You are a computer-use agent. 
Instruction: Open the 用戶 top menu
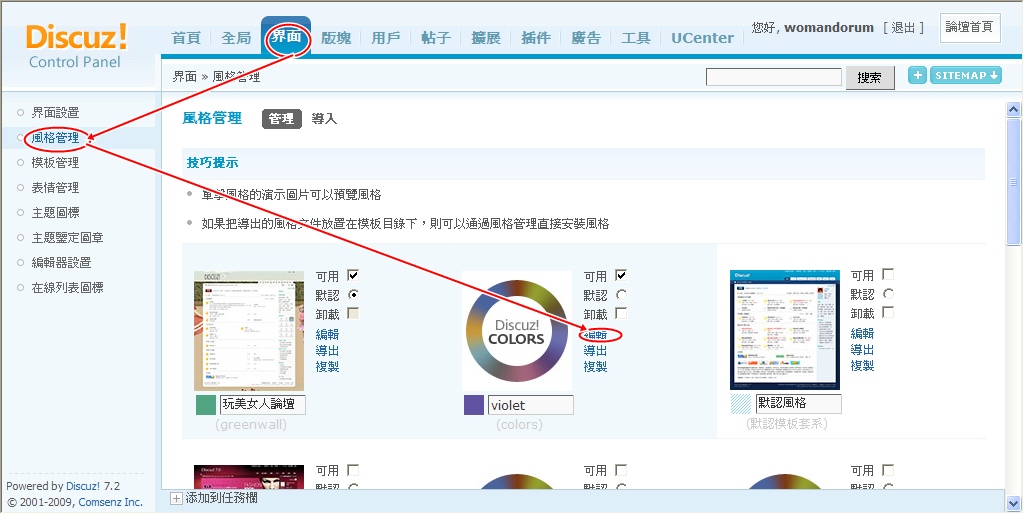pos(386,38)
